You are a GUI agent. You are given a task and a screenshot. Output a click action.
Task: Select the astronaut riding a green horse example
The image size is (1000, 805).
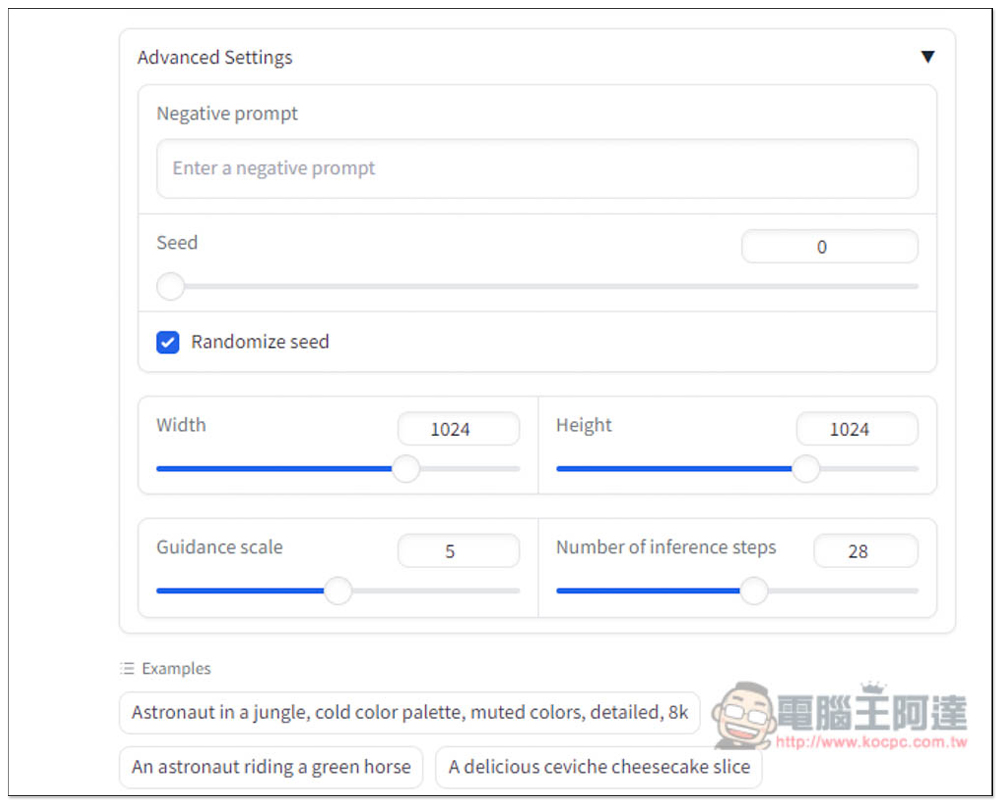271,767
